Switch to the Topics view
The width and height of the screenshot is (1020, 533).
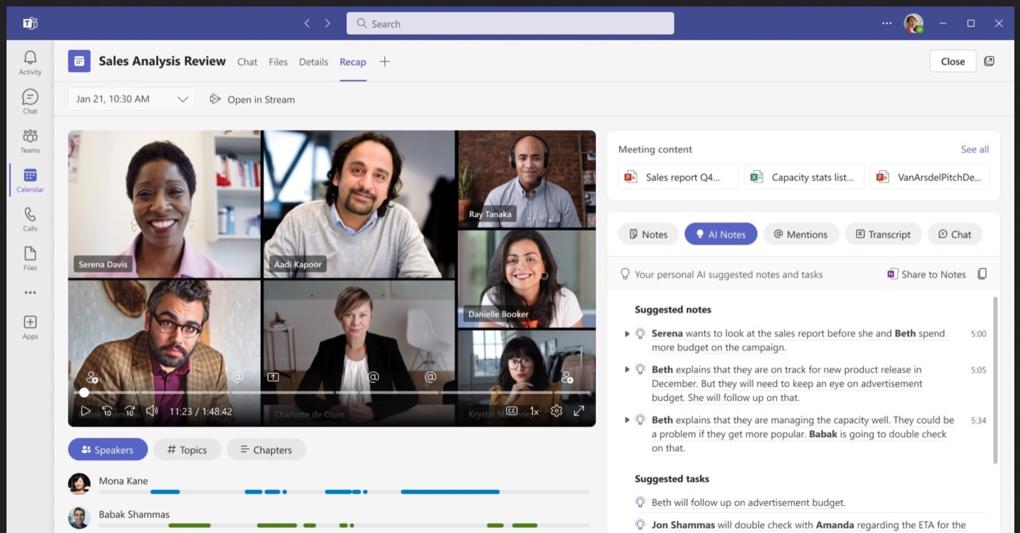click(x=187, y=450)
